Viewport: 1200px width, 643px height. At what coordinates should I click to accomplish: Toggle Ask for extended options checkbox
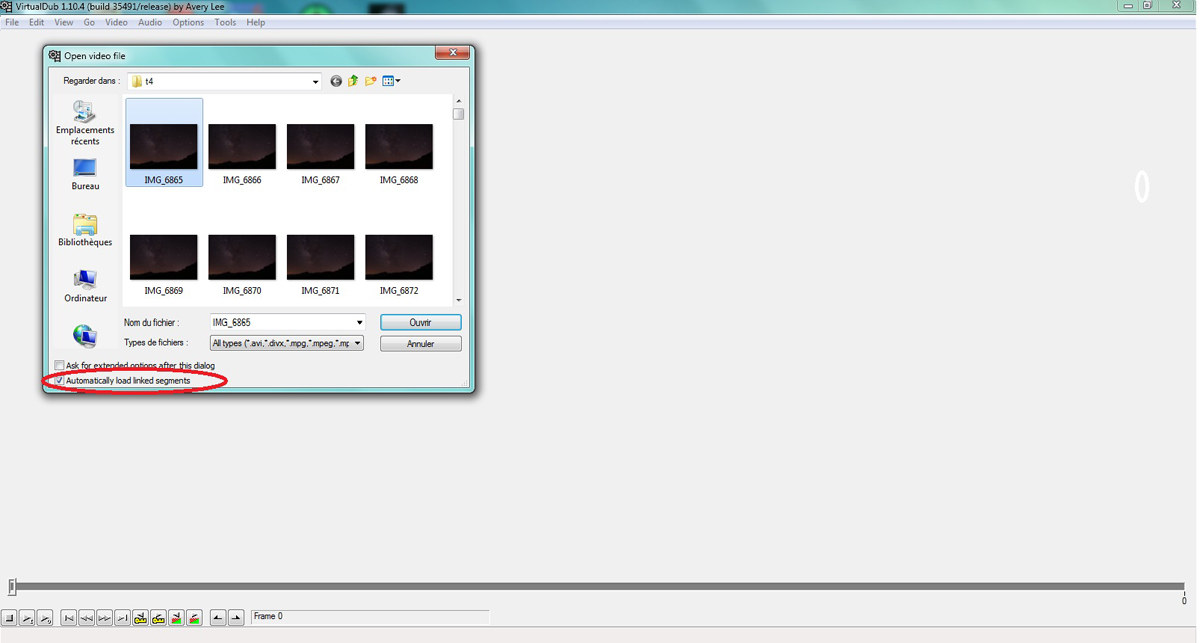tap(59, 365)
